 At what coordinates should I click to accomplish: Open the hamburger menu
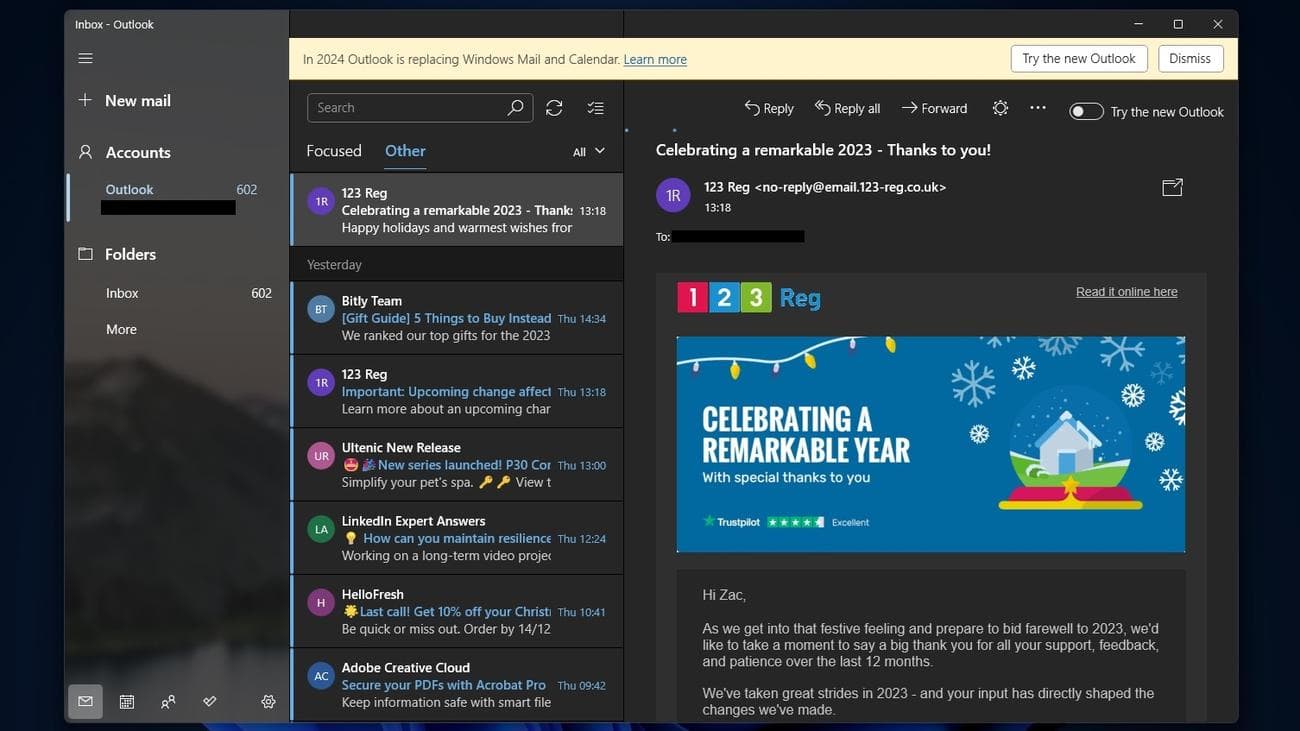tap(85, 58)
